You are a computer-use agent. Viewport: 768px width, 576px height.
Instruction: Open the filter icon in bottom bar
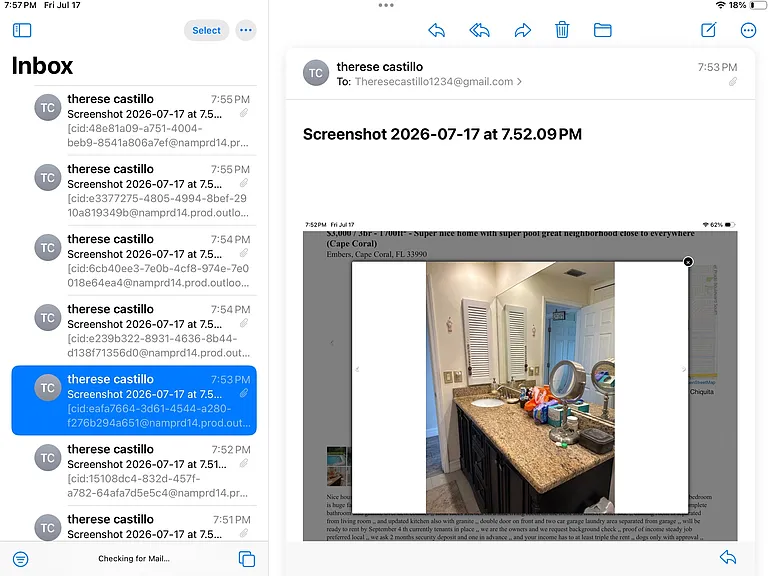pos(21,559)
